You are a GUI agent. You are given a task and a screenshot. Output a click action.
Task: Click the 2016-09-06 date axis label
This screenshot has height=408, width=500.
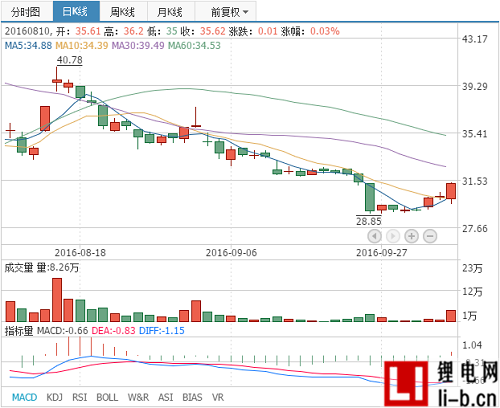231,253
